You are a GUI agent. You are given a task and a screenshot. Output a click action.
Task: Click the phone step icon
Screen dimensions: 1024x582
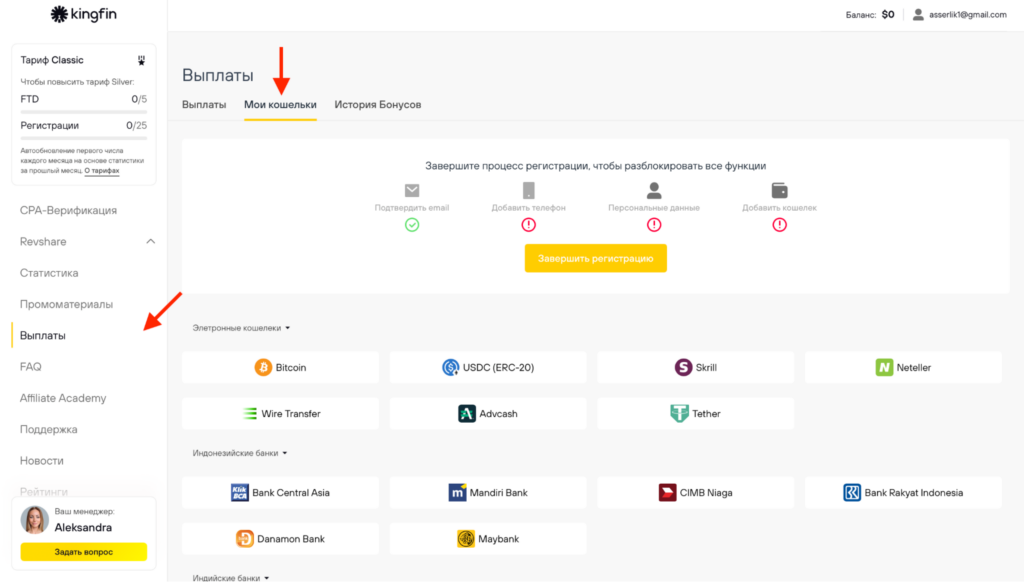528,190
